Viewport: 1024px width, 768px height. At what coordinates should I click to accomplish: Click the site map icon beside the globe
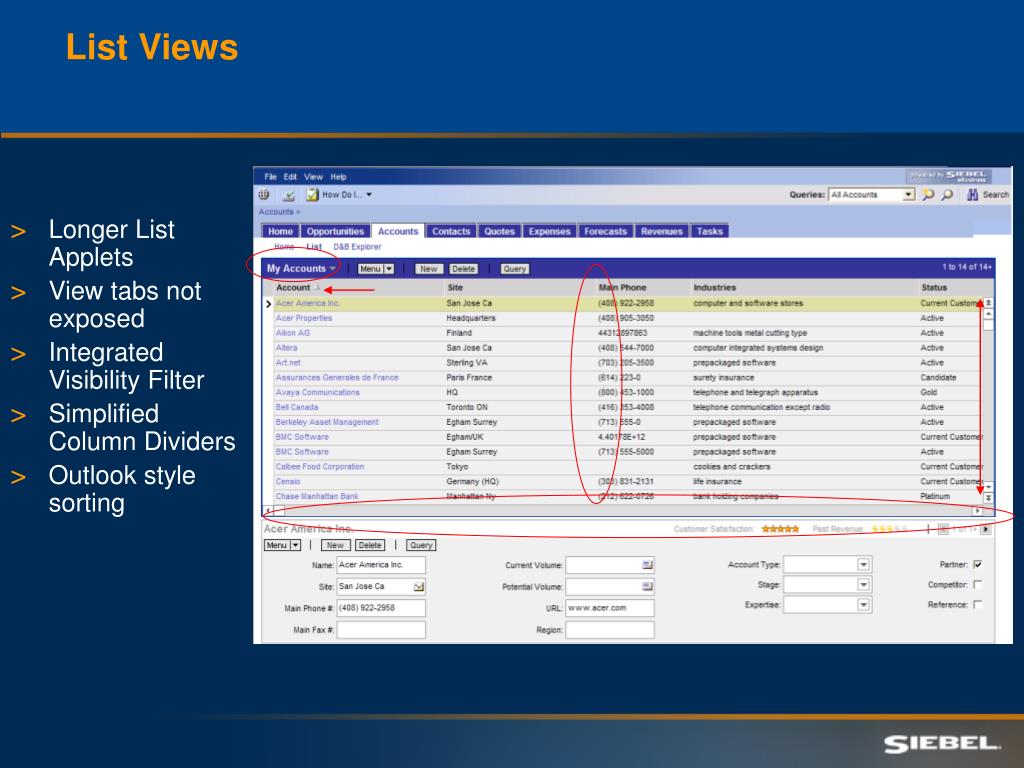pos(288,195)
